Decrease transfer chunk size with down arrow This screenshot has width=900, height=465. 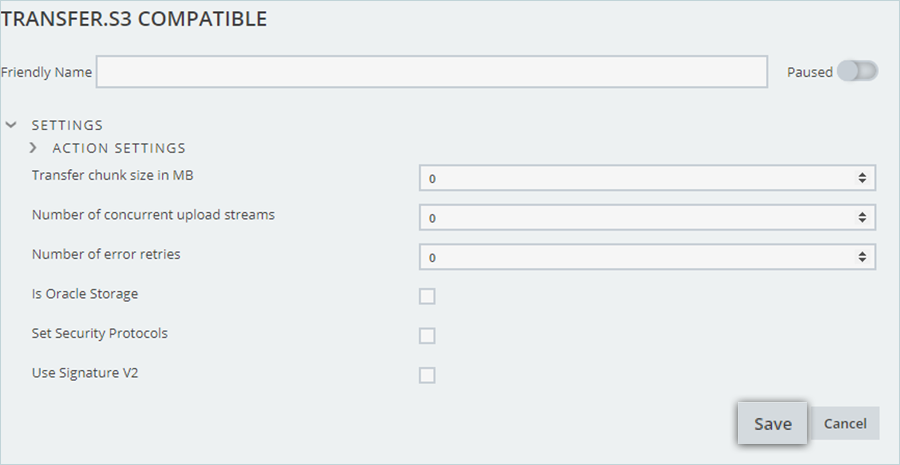point(862,181)
